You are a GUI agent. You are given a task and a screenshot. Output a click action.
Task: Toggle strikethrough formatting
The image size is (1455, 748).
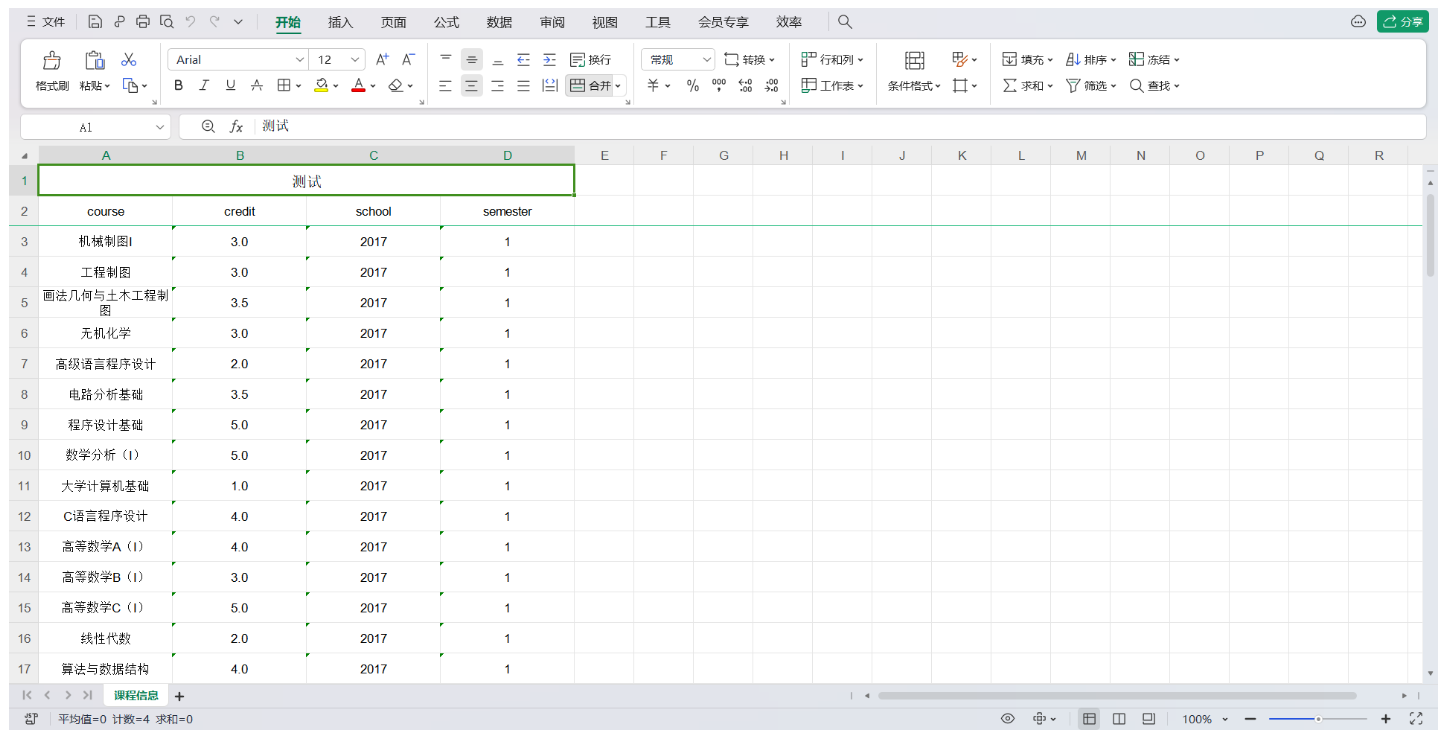[257, 86]
